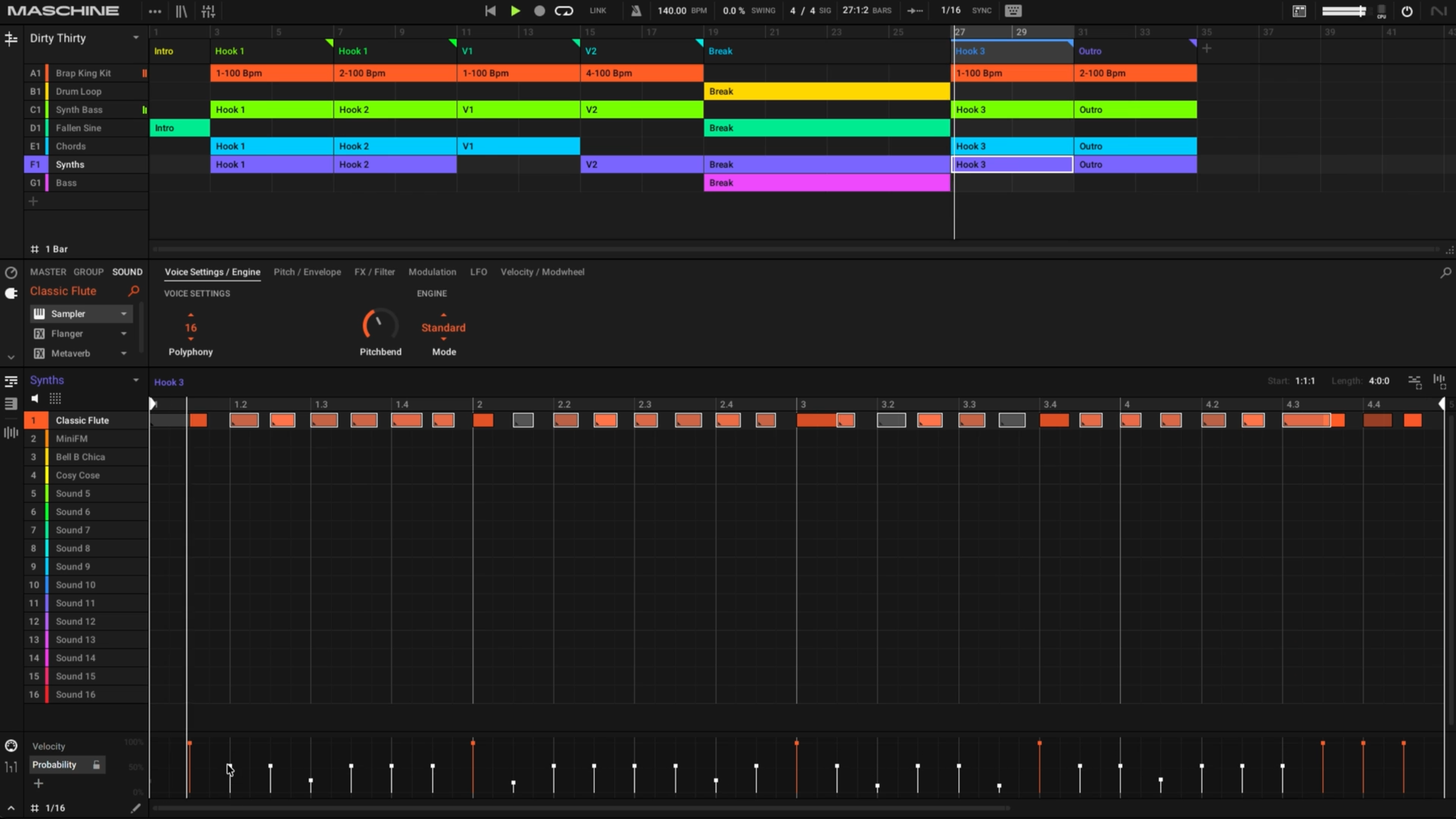Switch to the LFO tab
Viewport: 1456px width, 819px height.
[x=478, y=272]
